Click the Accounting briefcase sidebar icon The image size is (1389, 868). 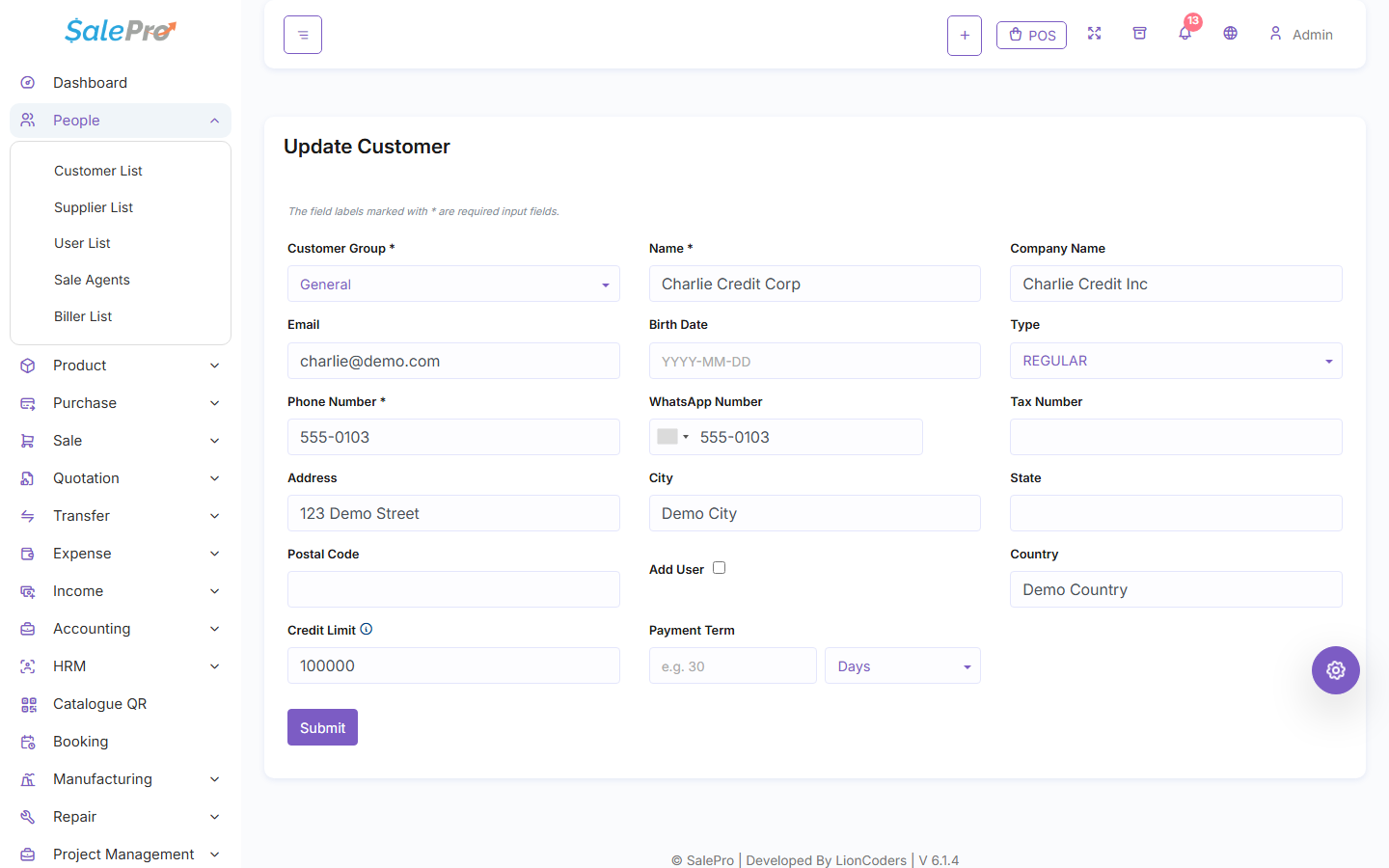tap(28, 629)
